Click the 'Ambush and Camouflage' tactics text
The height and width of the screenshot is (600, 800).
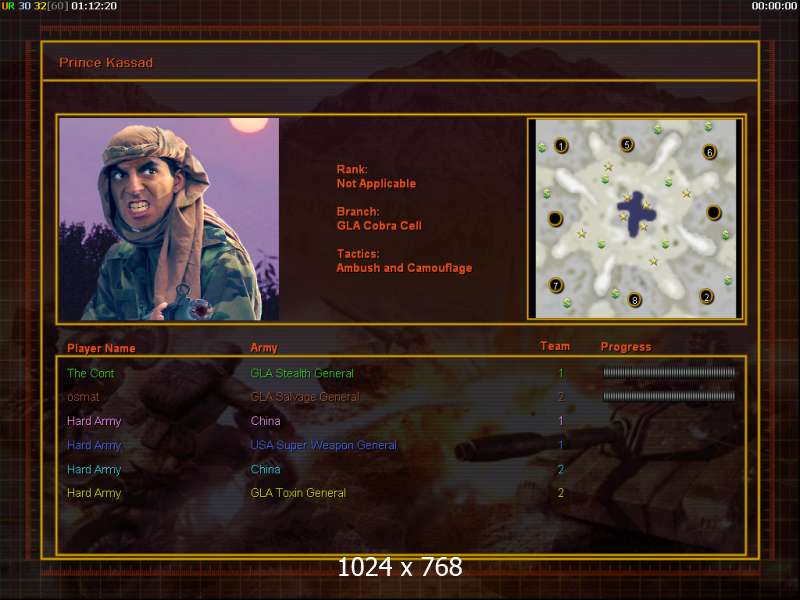[404, 268]
